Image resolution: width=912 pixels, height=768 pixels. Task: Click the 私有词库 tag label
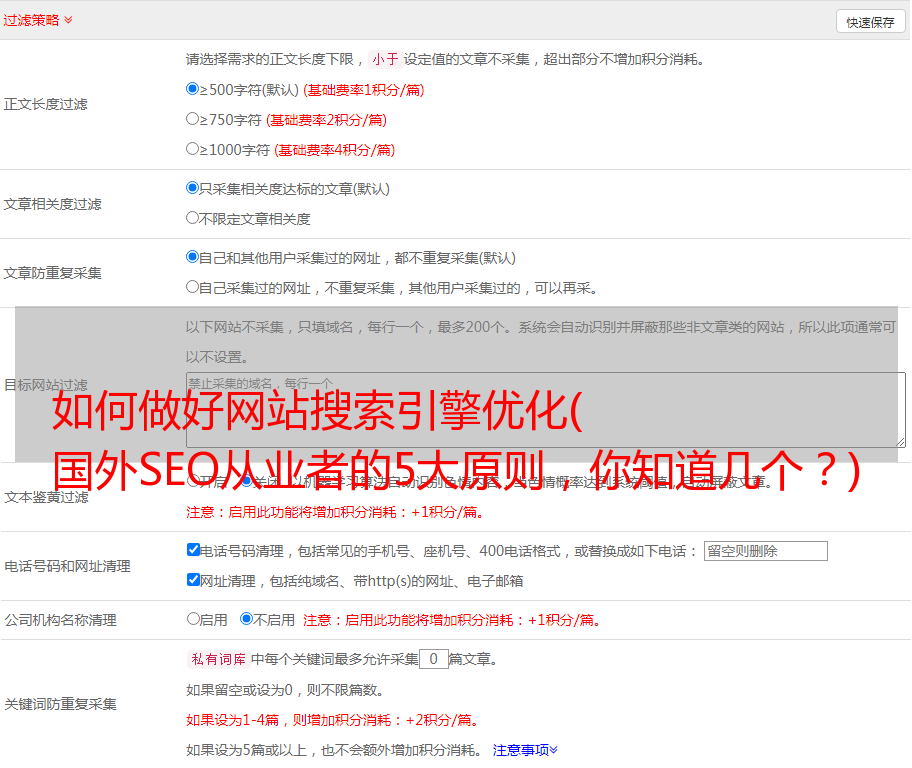coord(217,659)
